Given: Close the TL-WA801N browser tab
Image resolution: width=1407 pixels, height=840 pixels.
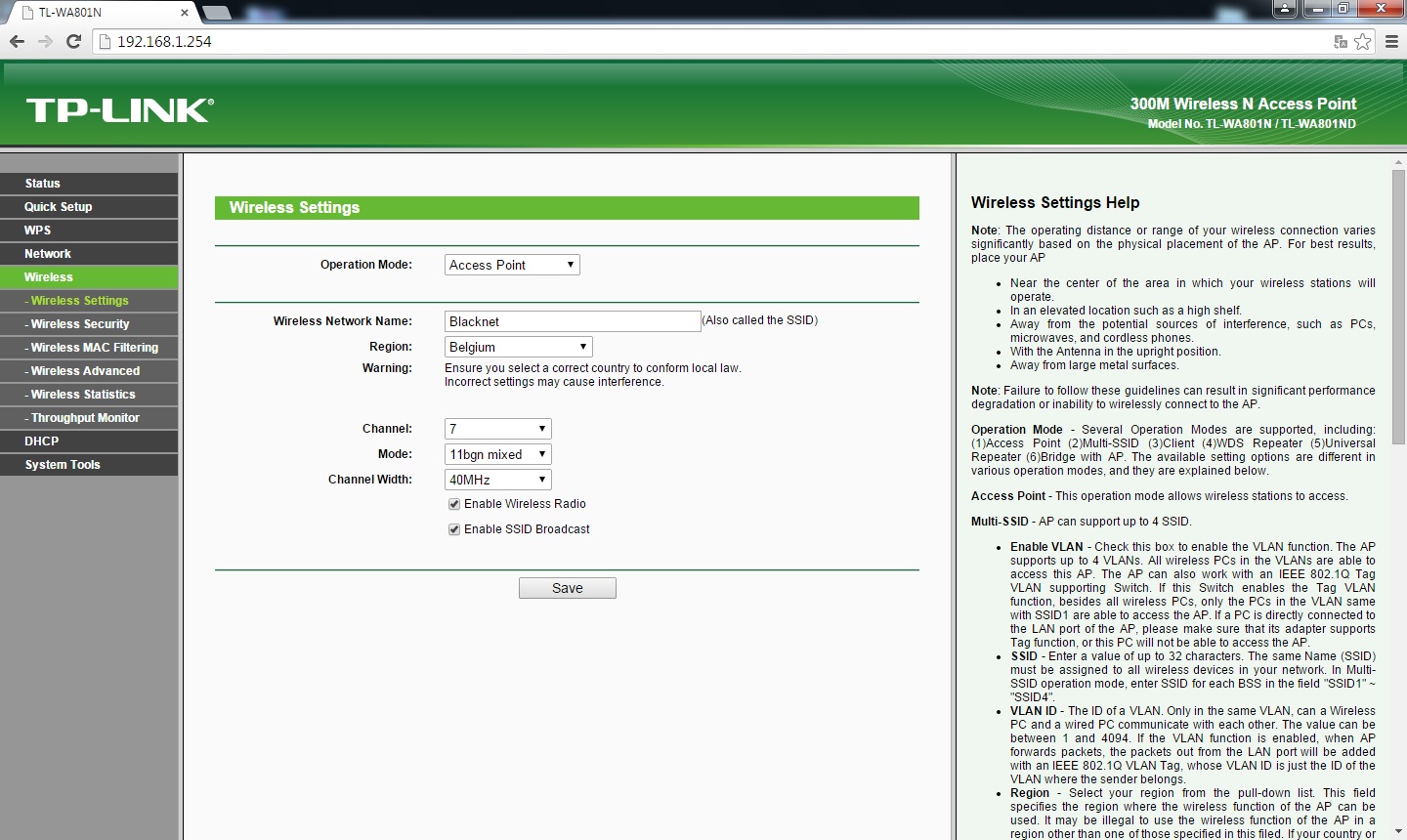Looking at the screenshot, I should 185,13.
